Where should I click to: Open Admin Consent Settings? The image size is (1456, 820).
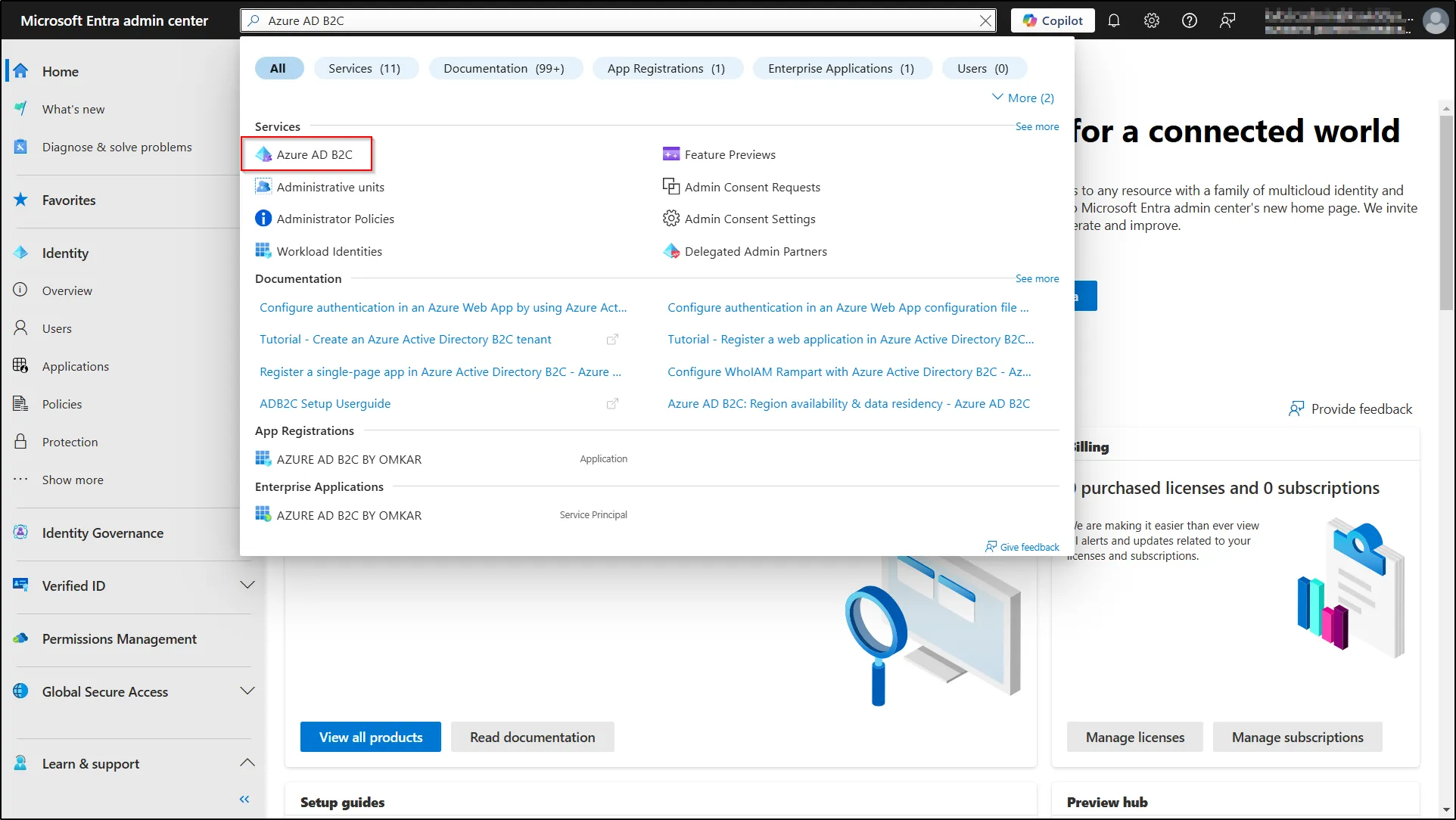coord(739,219)
